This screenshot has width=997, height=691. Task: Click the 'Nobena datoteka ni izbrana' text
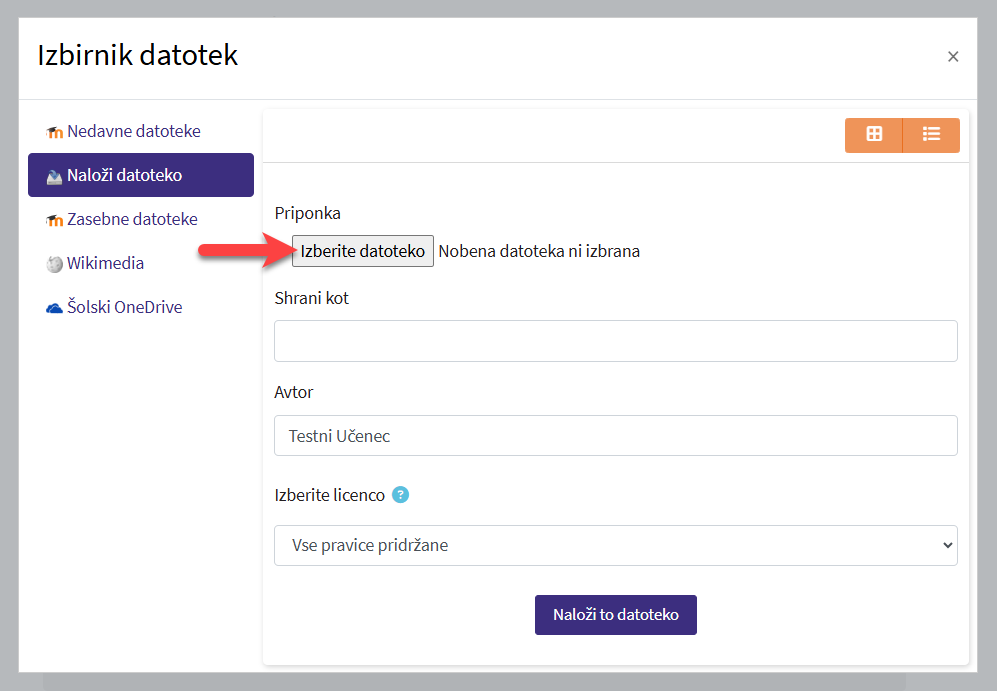[539, 251]
